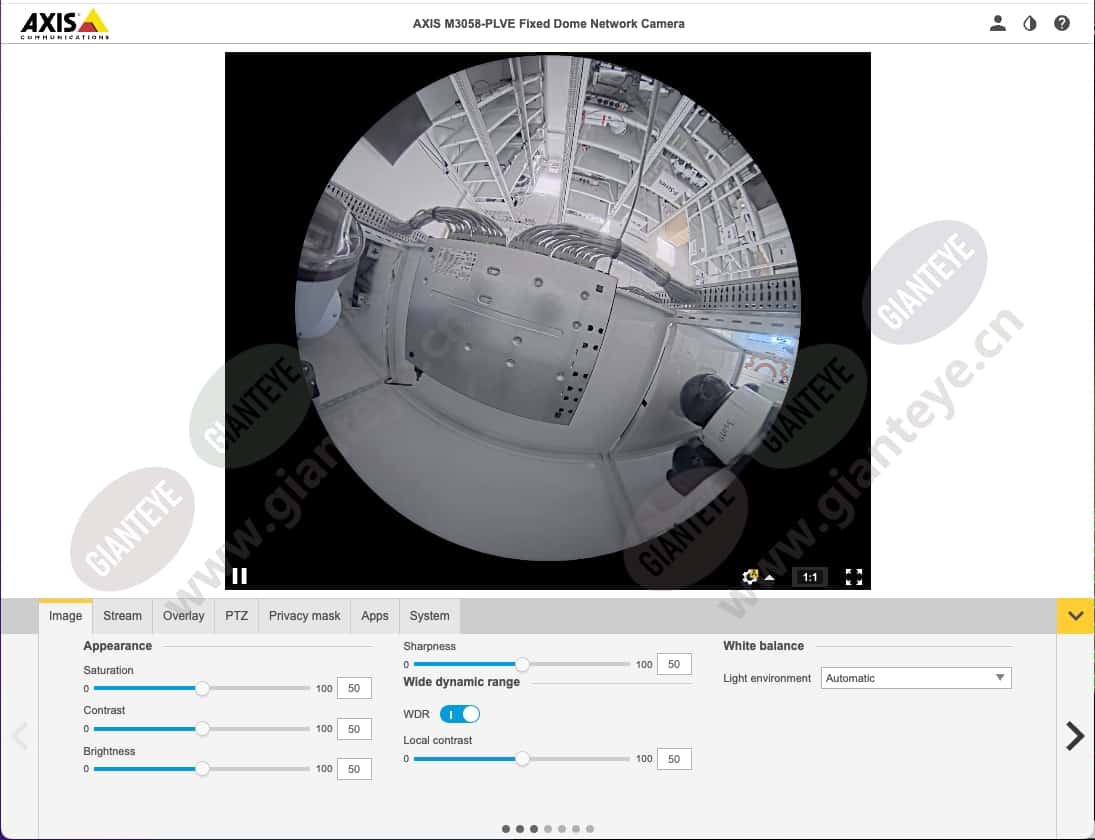The image size is (1095, 840).
Task: Click the Saturation value field
Action: (x=354, y=688)
